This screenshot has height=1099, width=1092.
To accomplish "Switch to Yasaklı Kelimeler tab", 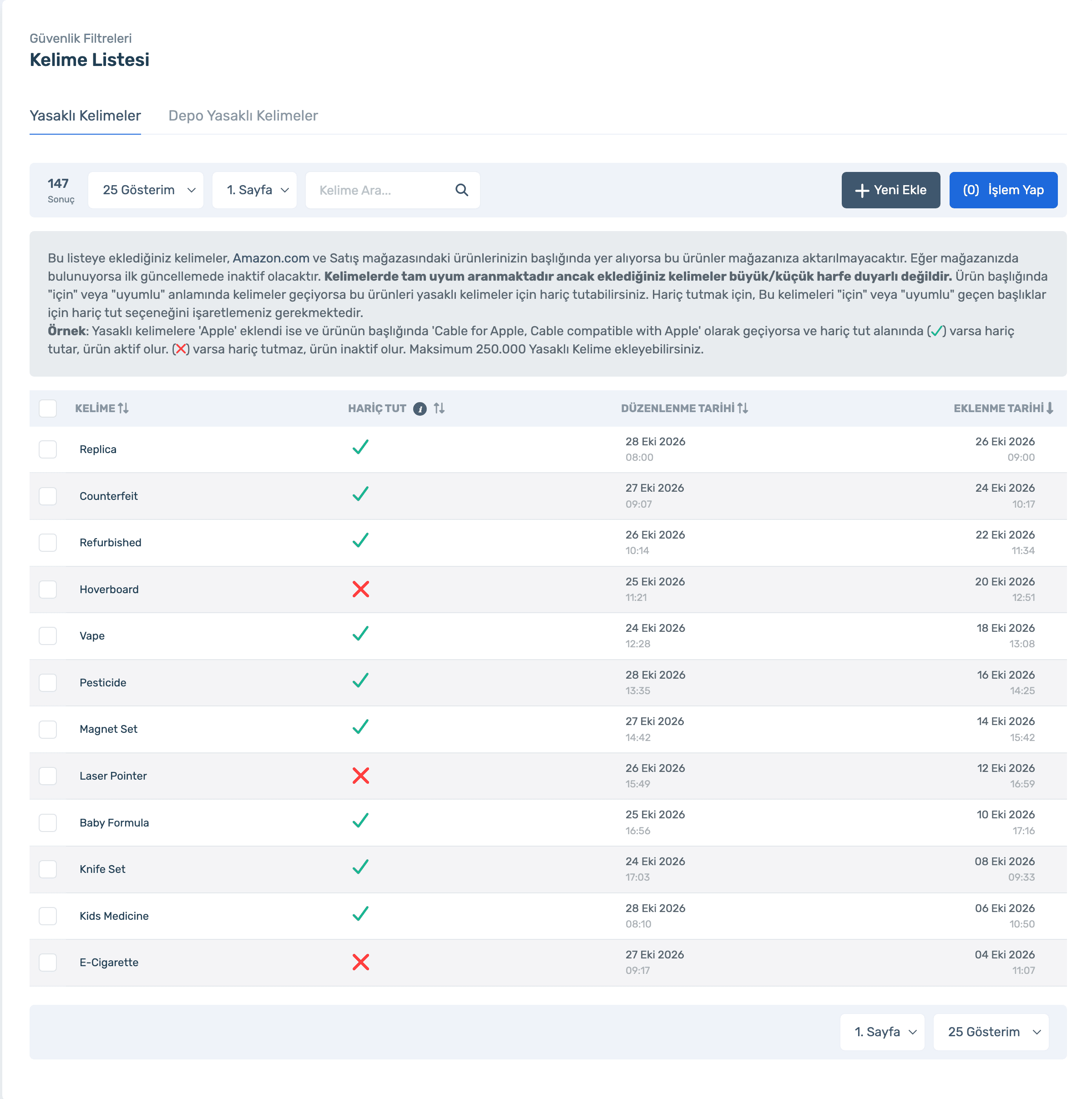I will (x=86, y=116).
